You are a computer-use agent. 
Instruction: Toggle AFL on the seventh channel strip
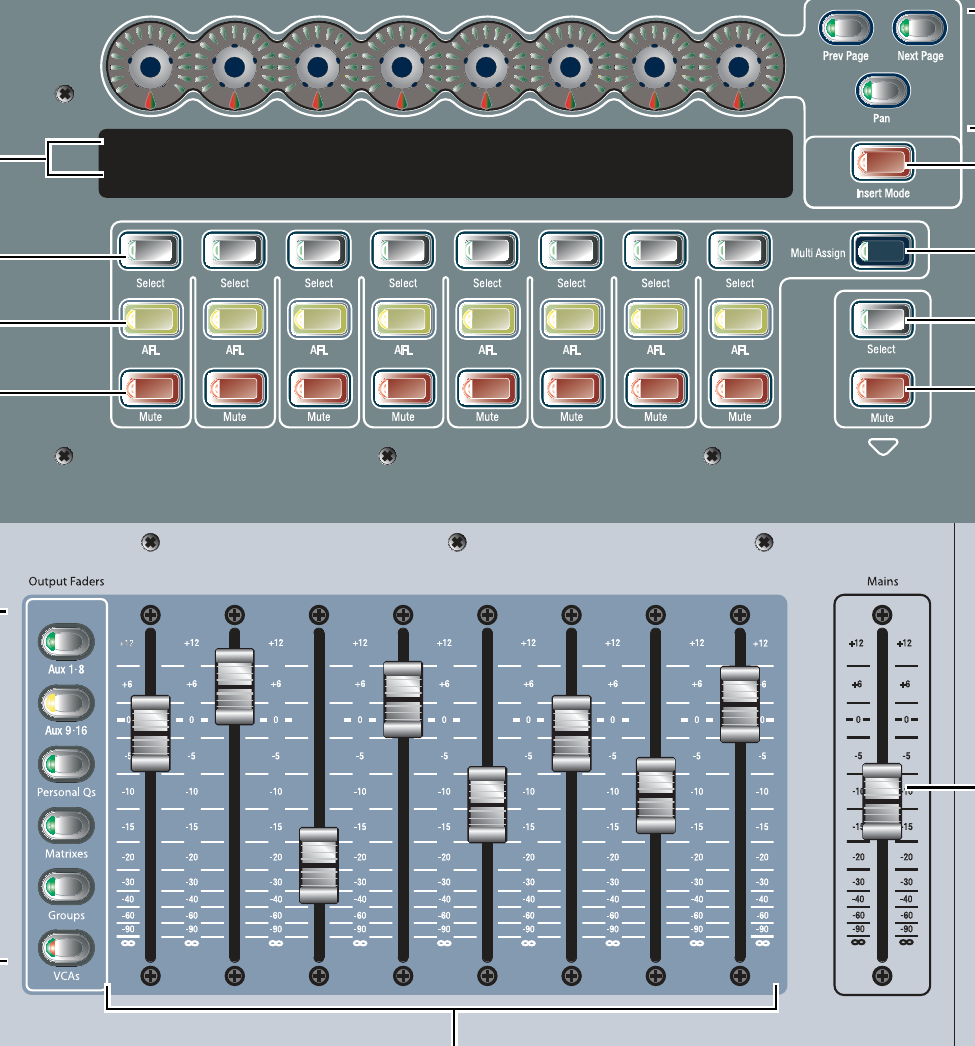pos(656,320)
